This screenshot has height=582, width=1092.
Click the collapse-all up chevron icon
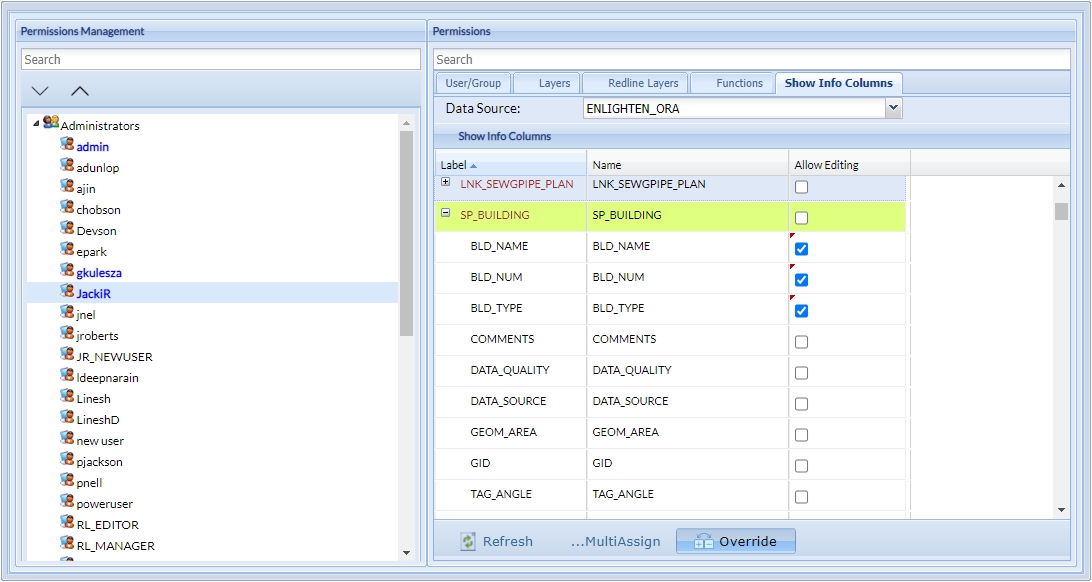pos(80,91)
